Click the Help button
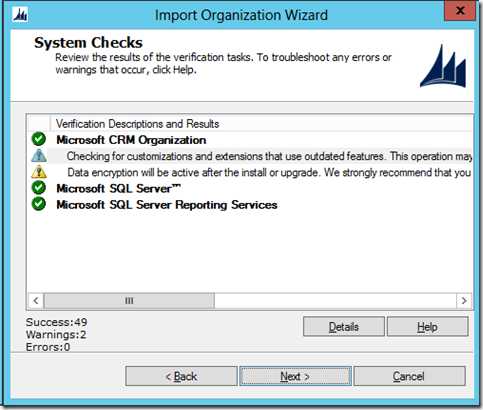Screen dimensions: 483x410 click(x=427, y=327)
